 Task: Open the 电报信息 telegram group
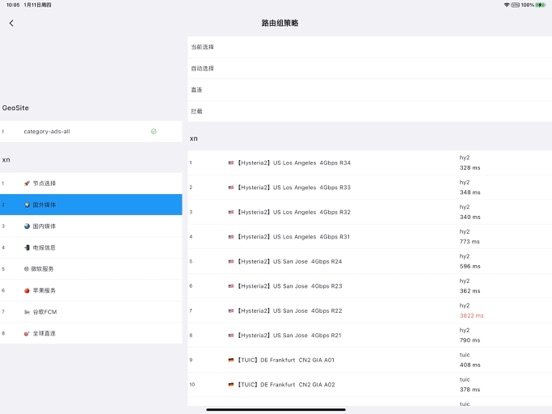point(91,247)
